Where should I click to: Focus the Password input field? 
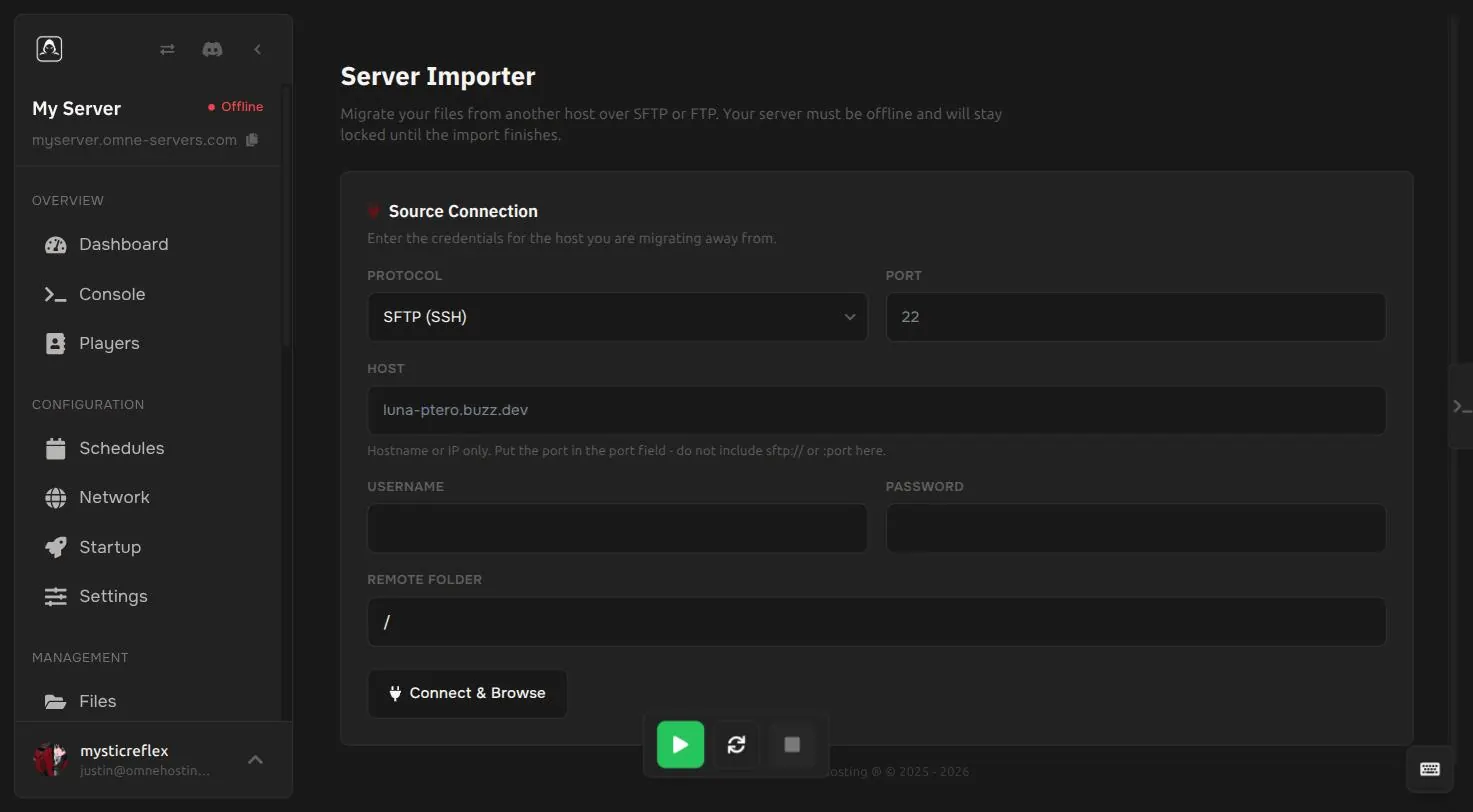[1136, 528]
